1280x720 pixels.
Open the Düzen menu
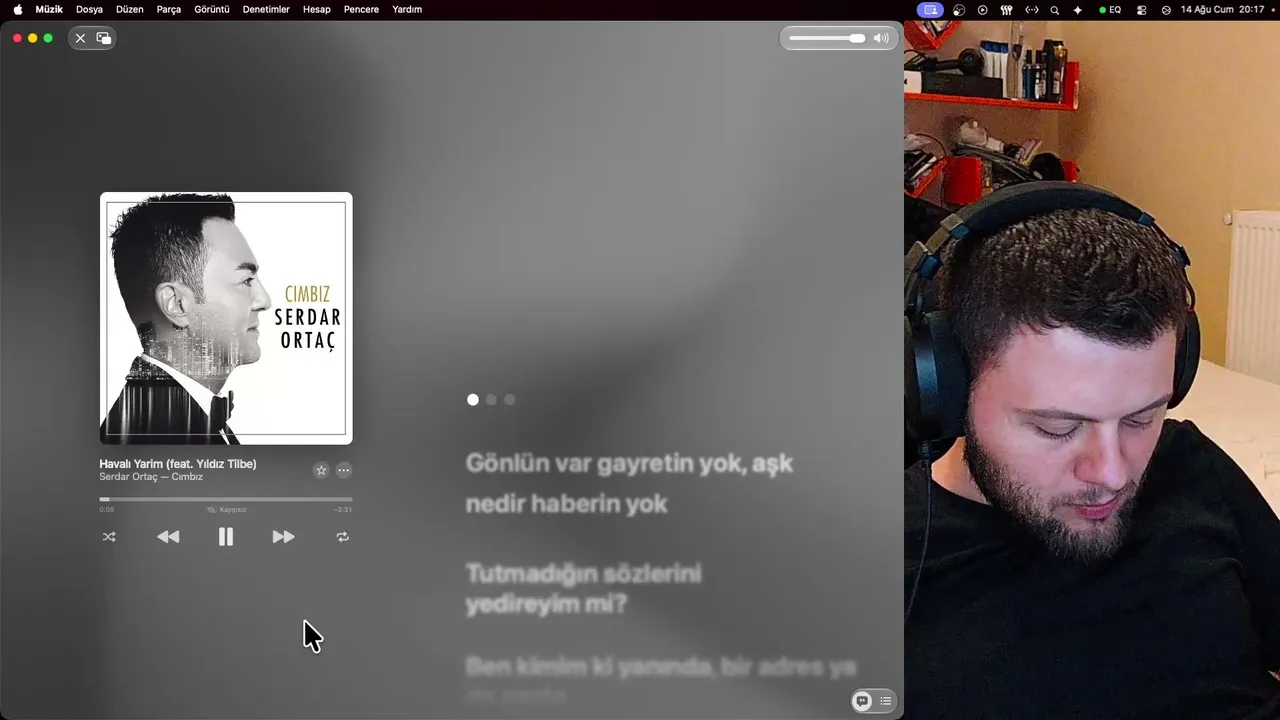pos(130,10)
